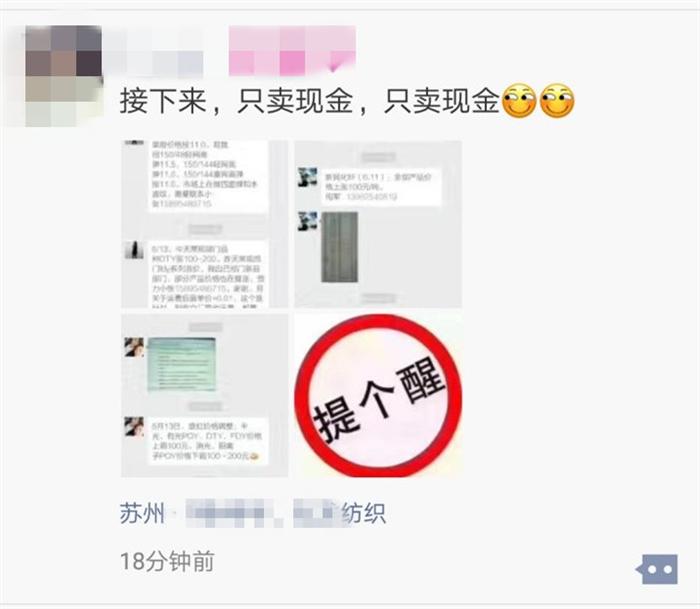
Task: Open the 提个醒 red circle image
Action: pyautogui.click(x=378, y=395)
